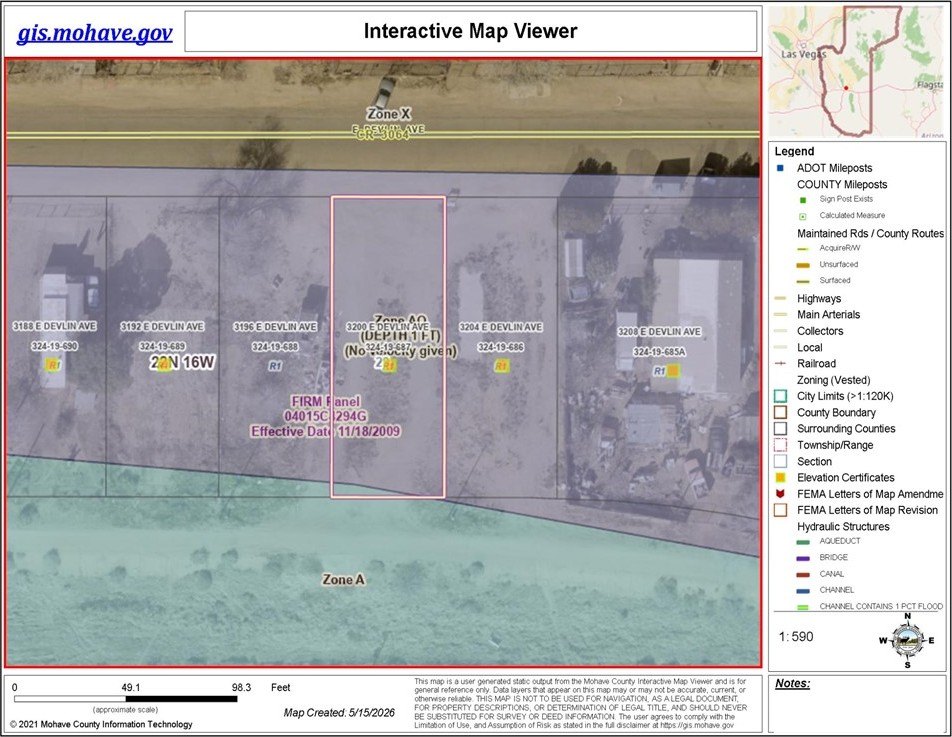Click the Highways line symbol in legend

[x=781, y=299]
